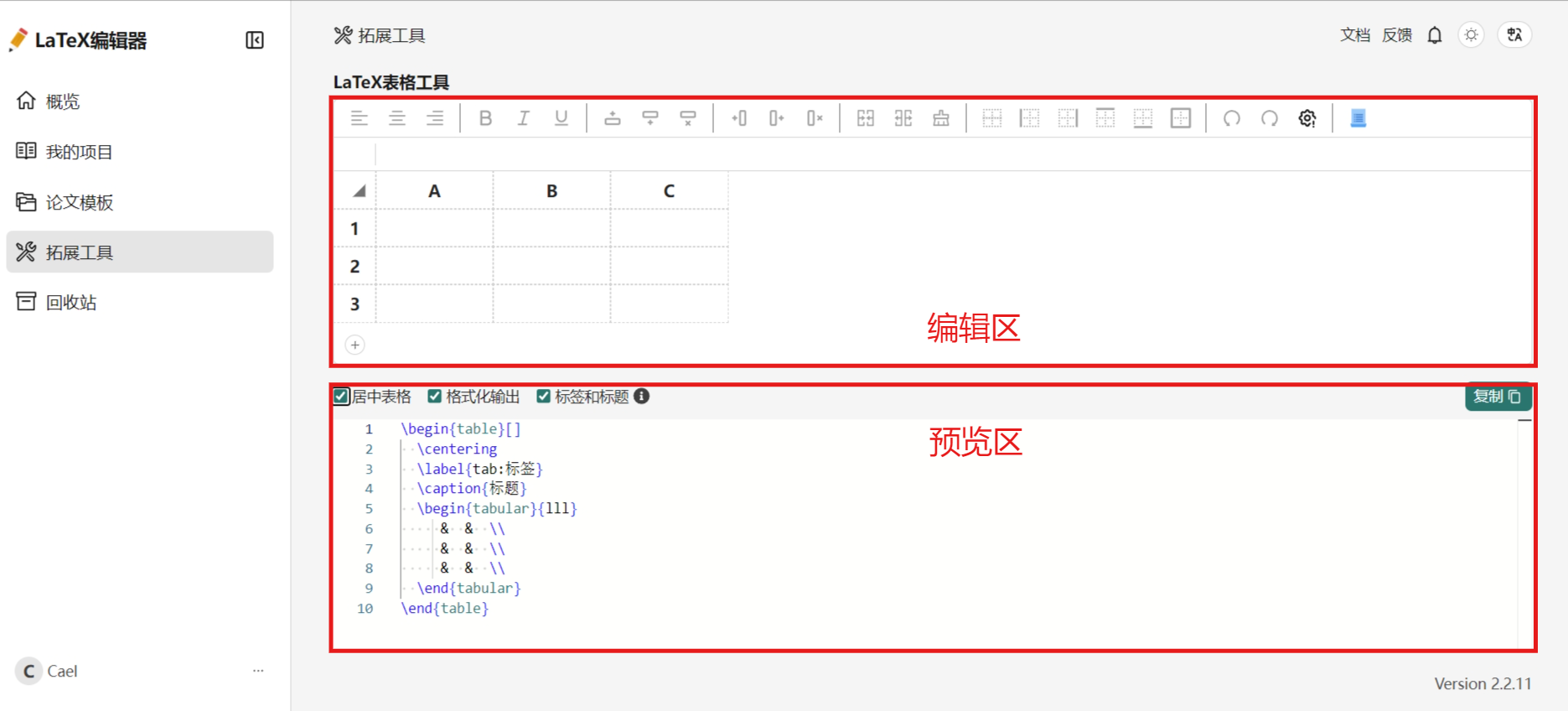Select column C header
The height and width of the screenshot is (711, 1568).
tap(669, 190)
